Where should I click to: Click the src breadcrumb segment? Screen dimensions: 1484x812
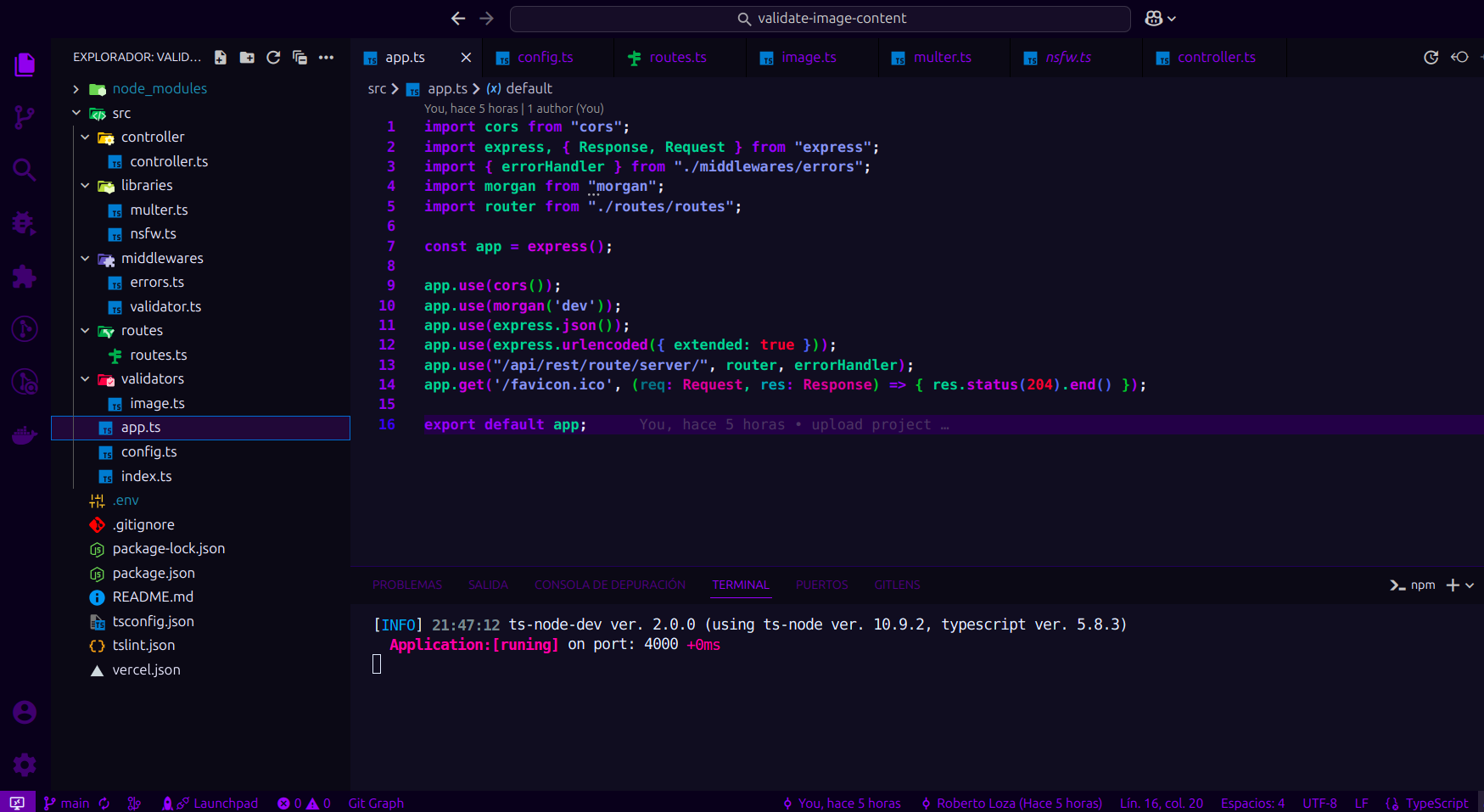click(x=377, y=88)
